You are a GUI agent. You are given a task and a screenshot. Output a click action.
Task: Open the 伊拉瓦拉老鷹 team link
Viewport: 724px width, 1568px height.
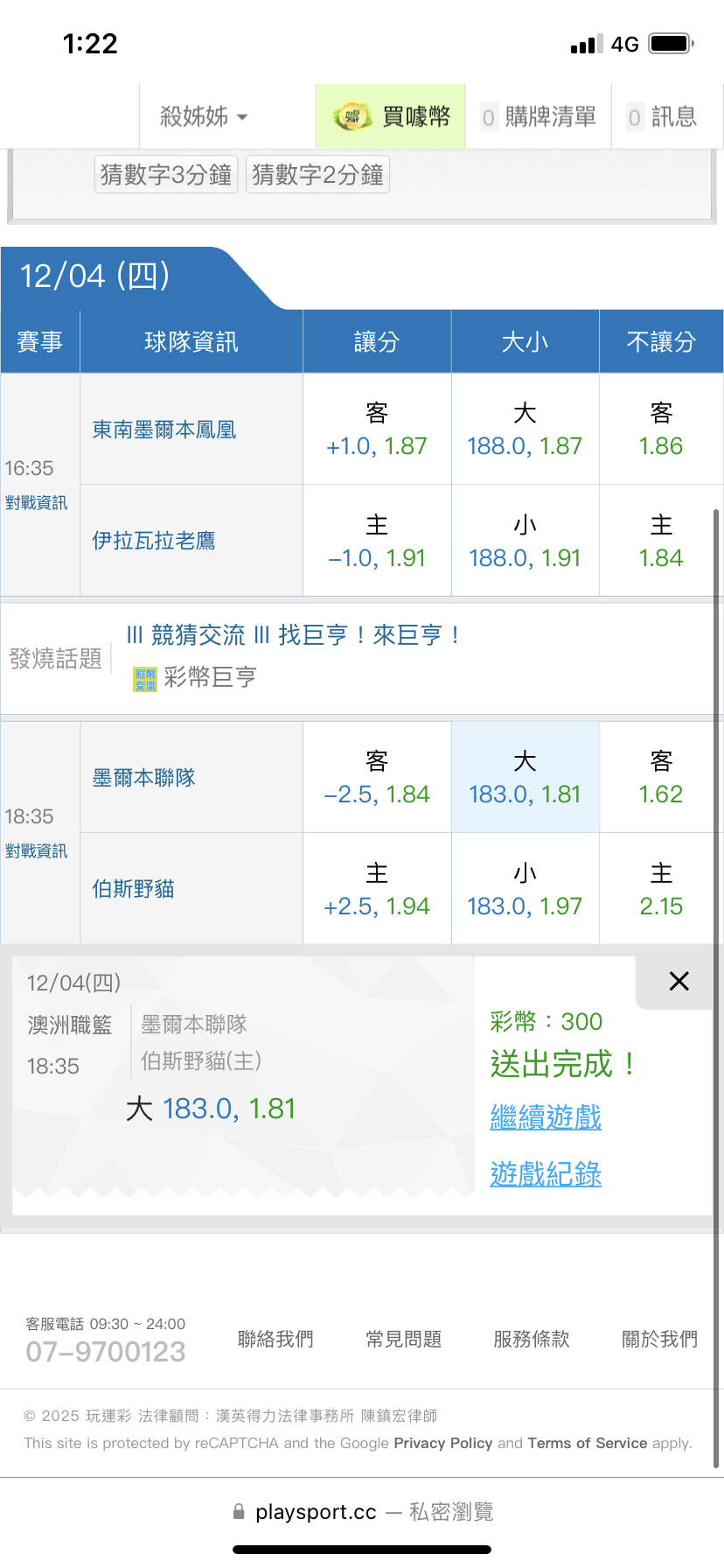[154, 541]
